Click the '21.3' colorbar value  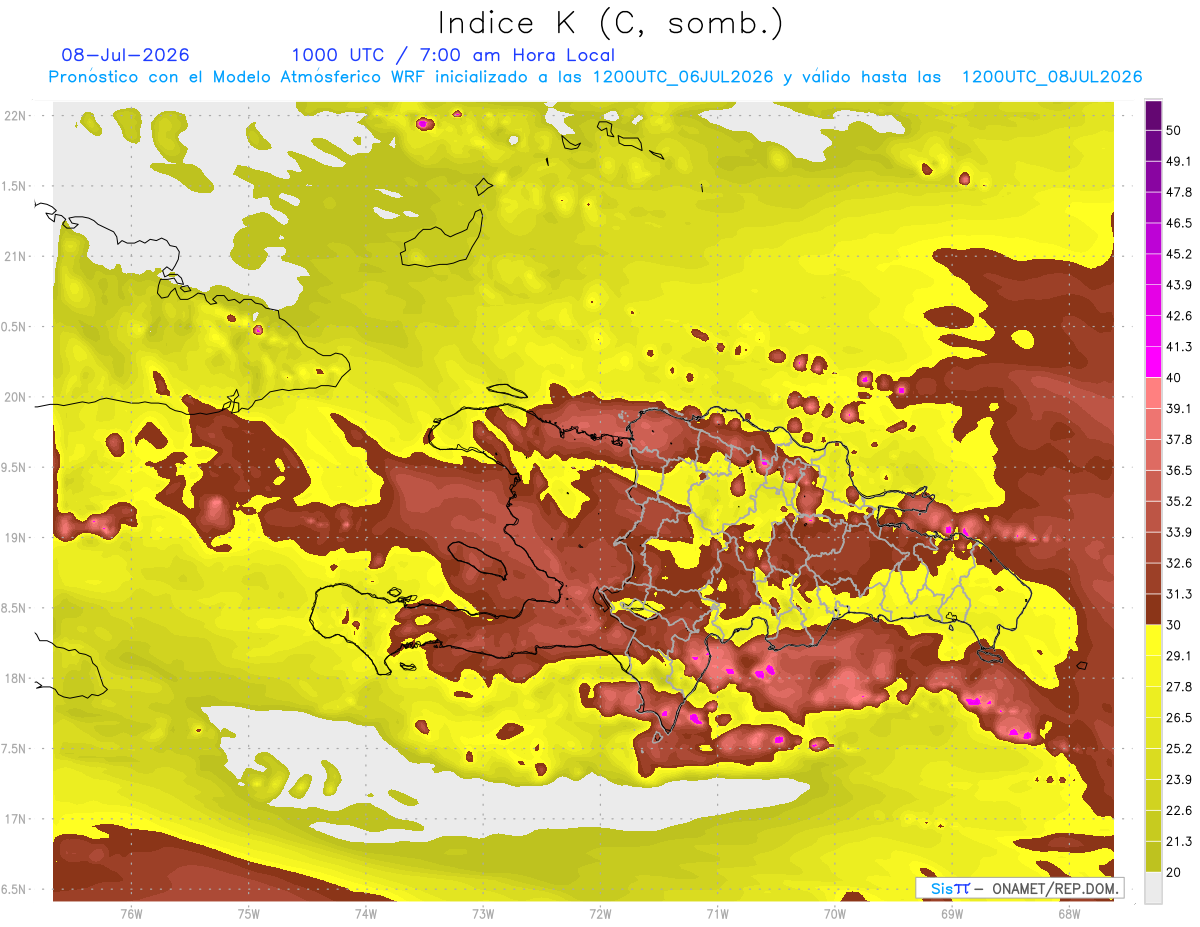click(x=1179, y=841)
